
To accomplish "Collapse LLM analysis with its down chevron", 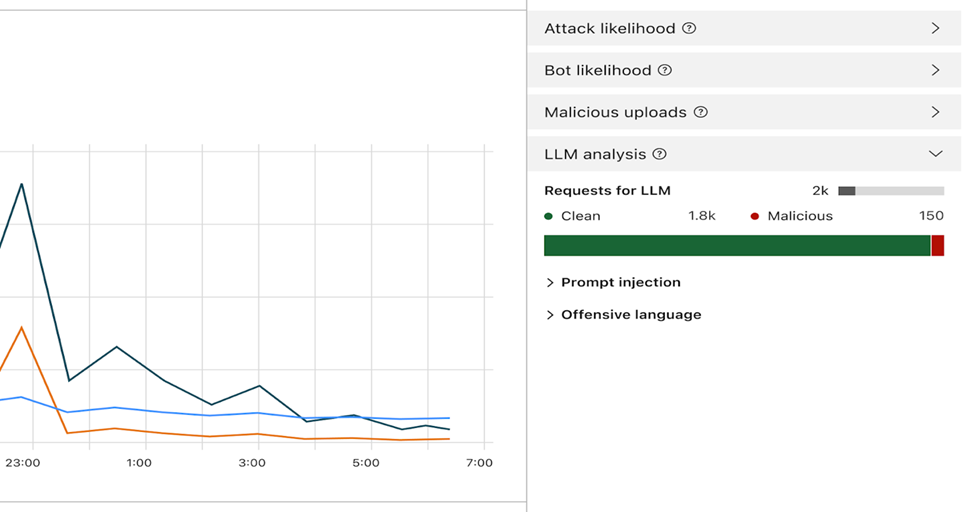I will [x=935, y=154].
